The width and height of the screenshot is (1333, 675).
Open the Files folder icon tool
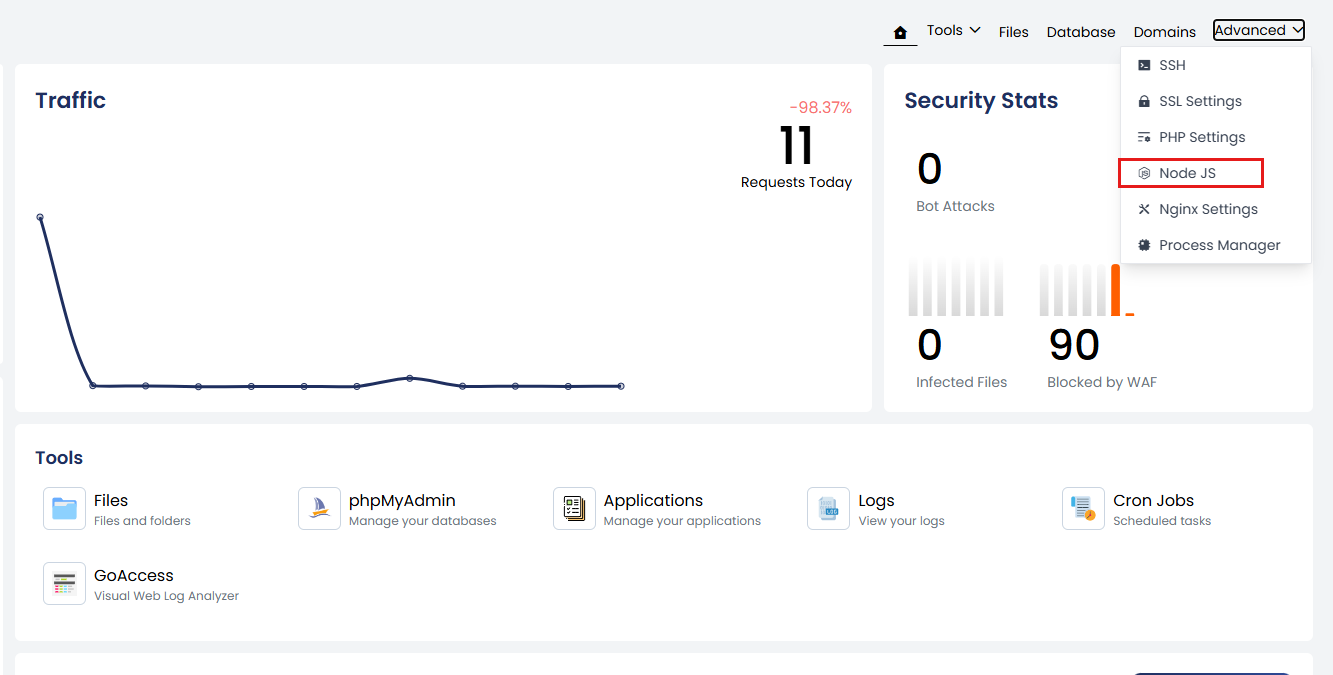point(65,508)
